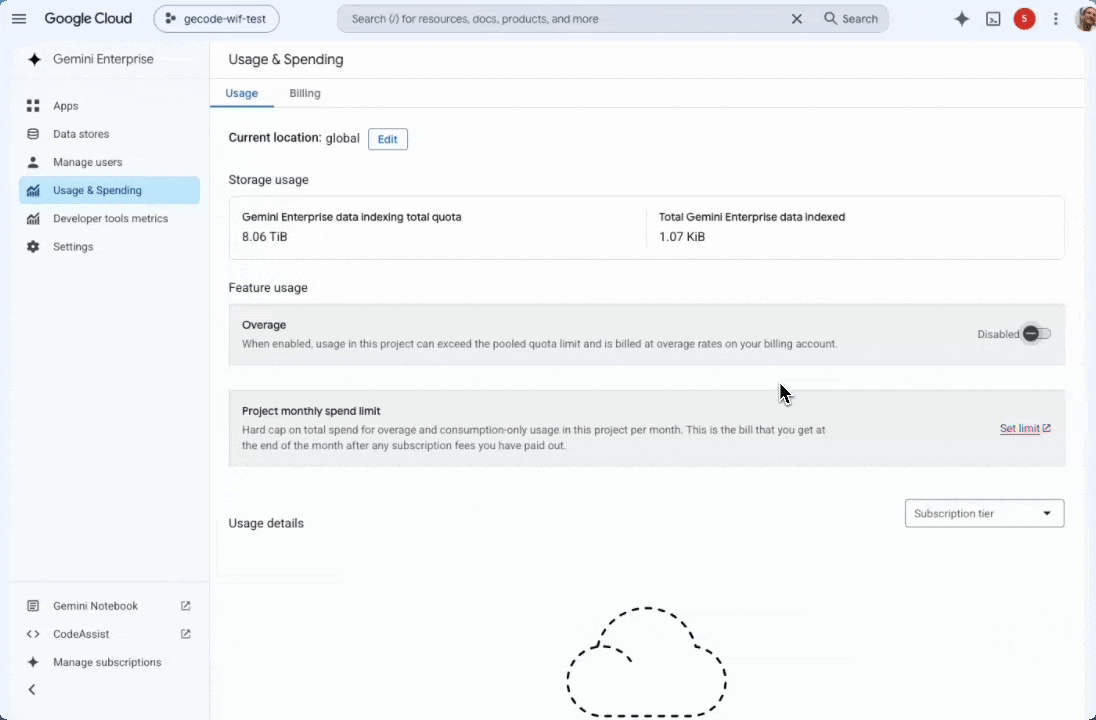
Task: Click the Apps grid icon in sidebar
Action: click(x=33, y=106)
